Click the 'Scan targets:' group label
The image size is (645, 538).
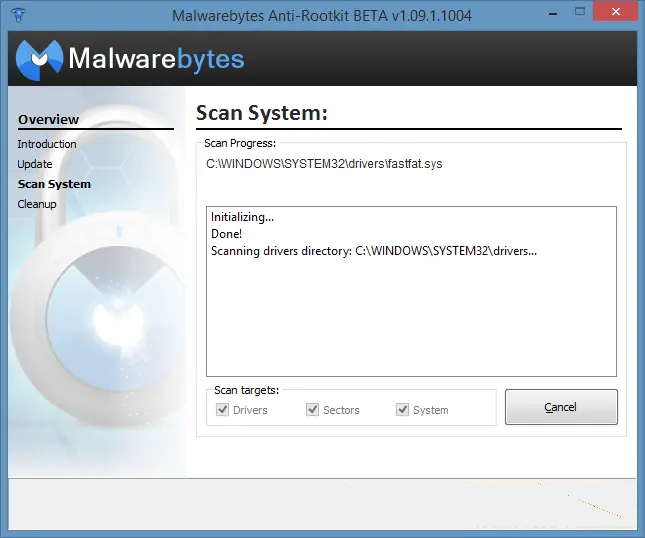[x=246, y=390]
